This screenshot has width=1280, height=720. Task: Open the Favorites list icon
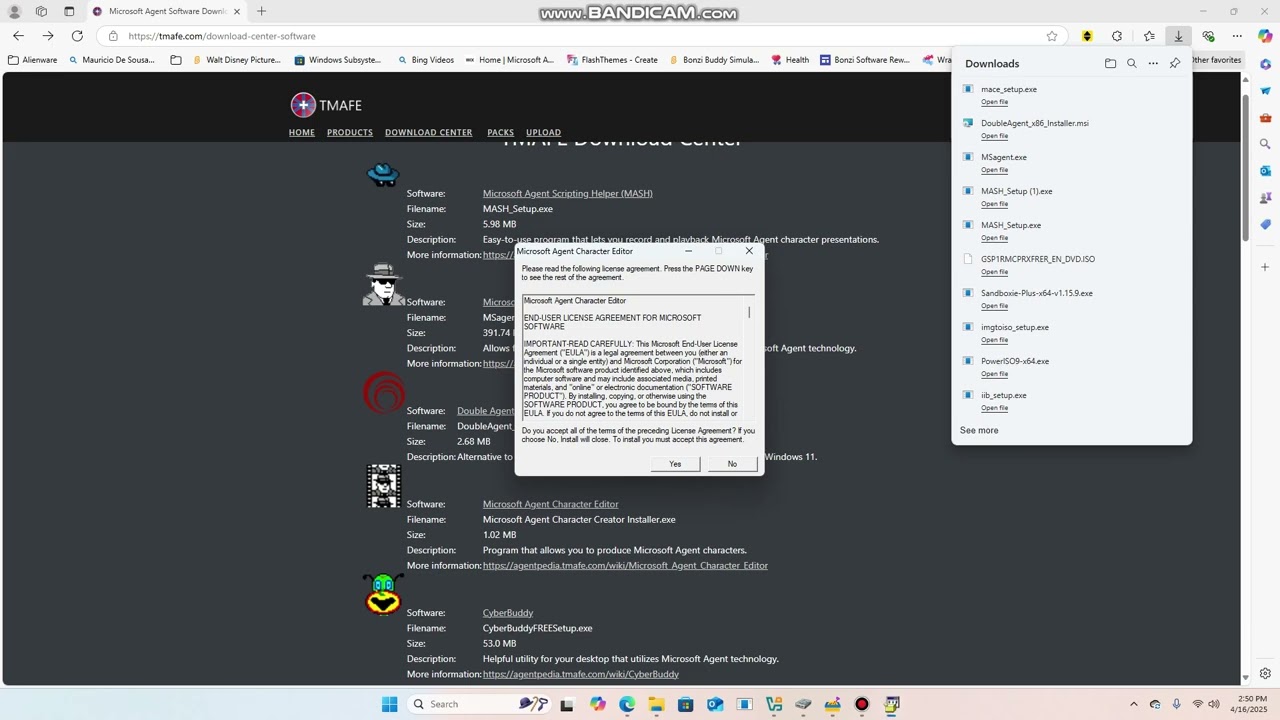[1149, 36]
